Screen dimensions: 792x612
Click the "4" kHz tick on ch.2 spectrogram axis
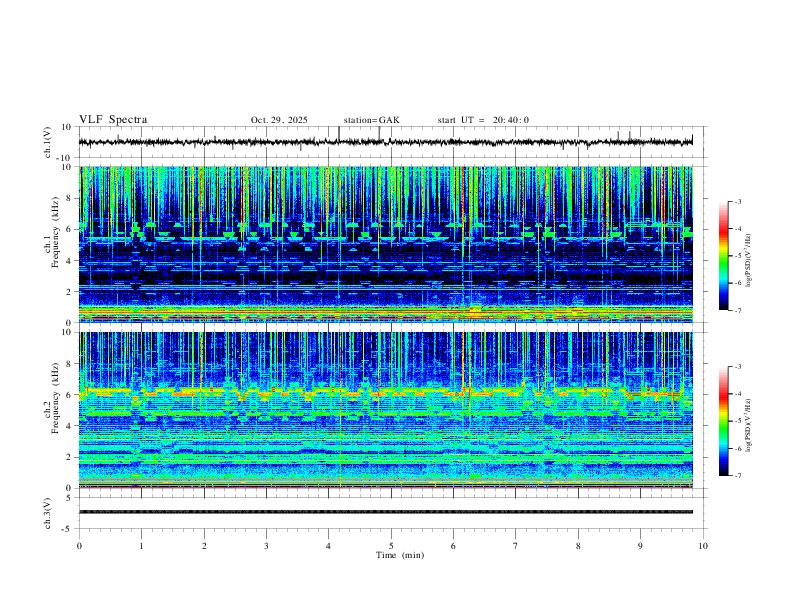(x=70, y=426)
